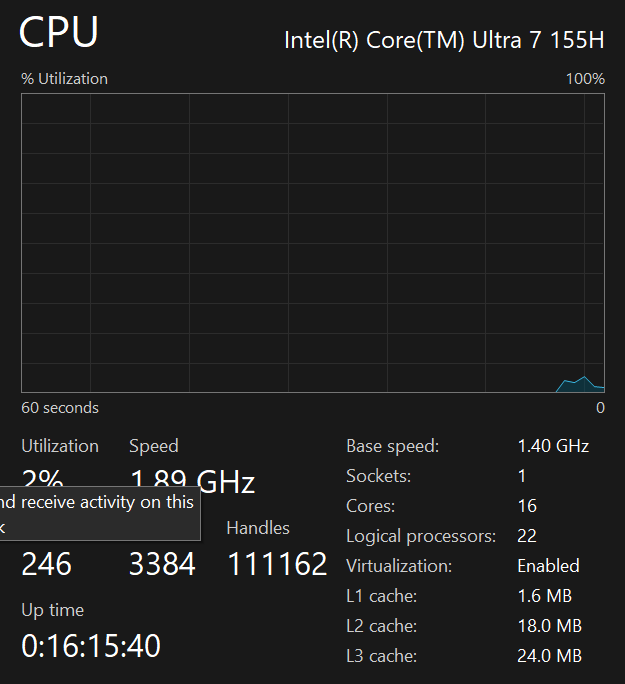Viewport: 625px width, 684px height.
Task: Click the L3 cache 24.0 MB value
Action: point(549,656)
